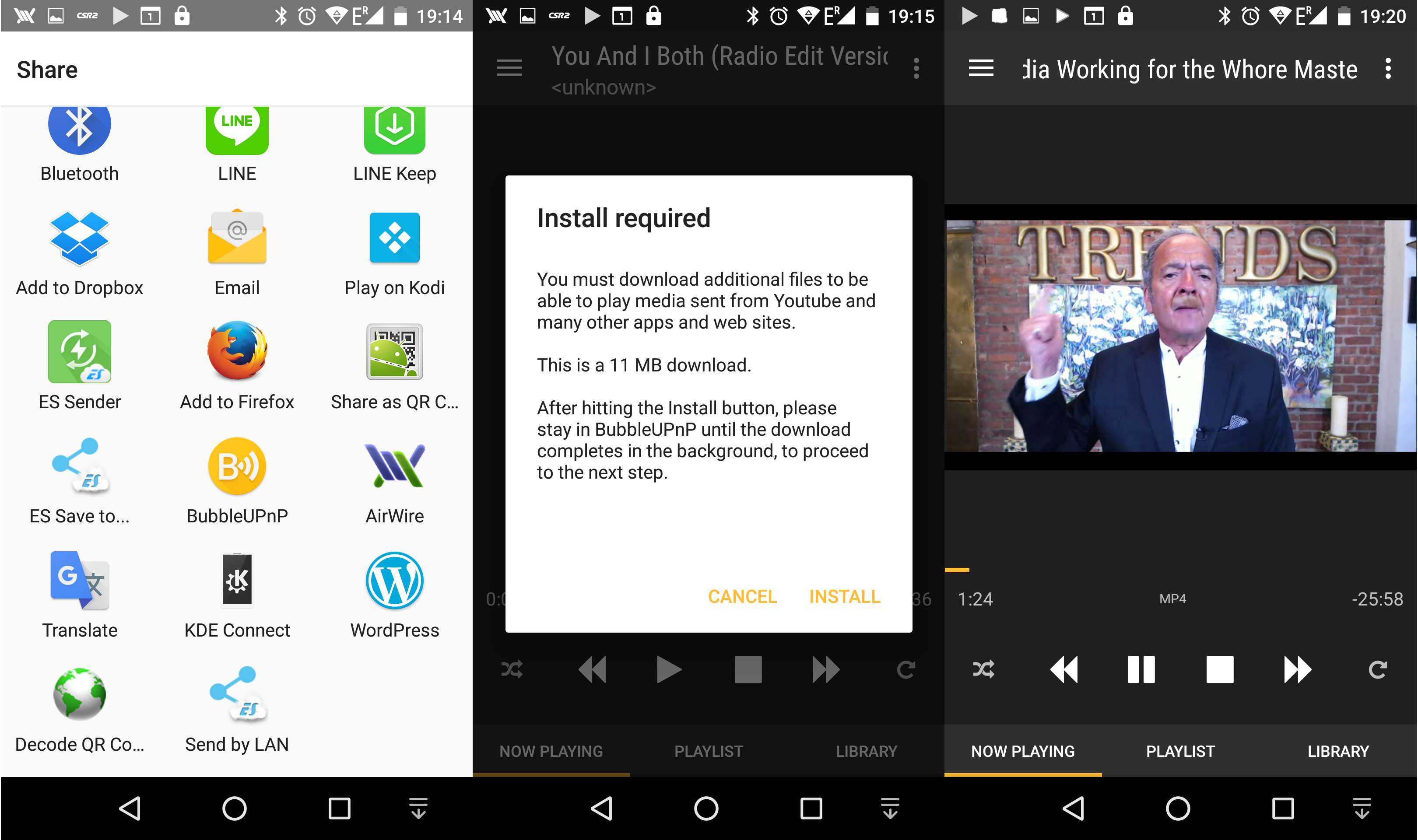Tap play button behind install dialog
Screen dimensions: 1418x840
point(669,670)
